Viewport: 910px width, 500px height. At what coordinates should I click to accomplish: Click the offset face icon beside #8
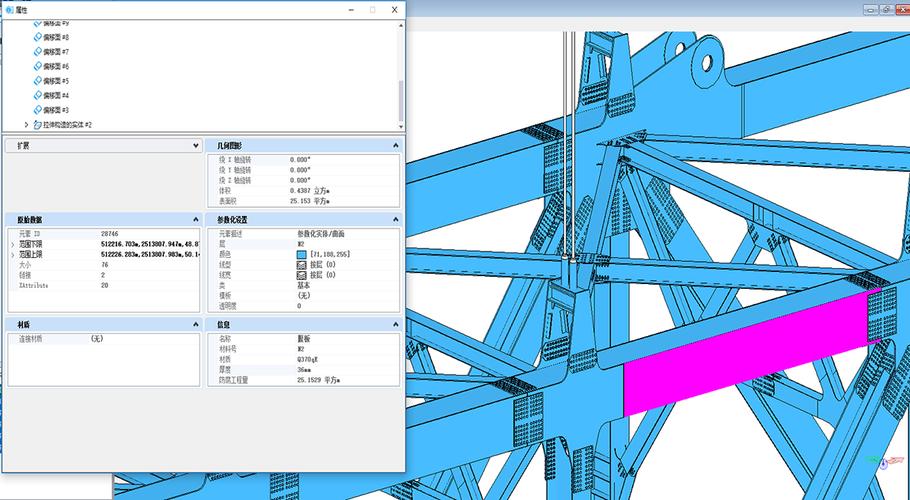38,37
